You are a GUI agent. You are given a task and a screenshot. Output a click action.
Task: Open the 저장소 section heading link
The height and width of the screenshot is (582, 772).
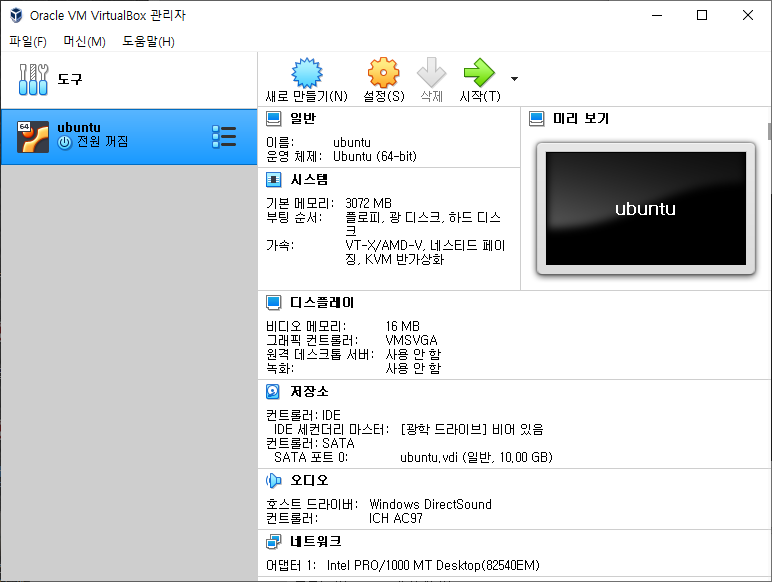(x=309, y=391)
